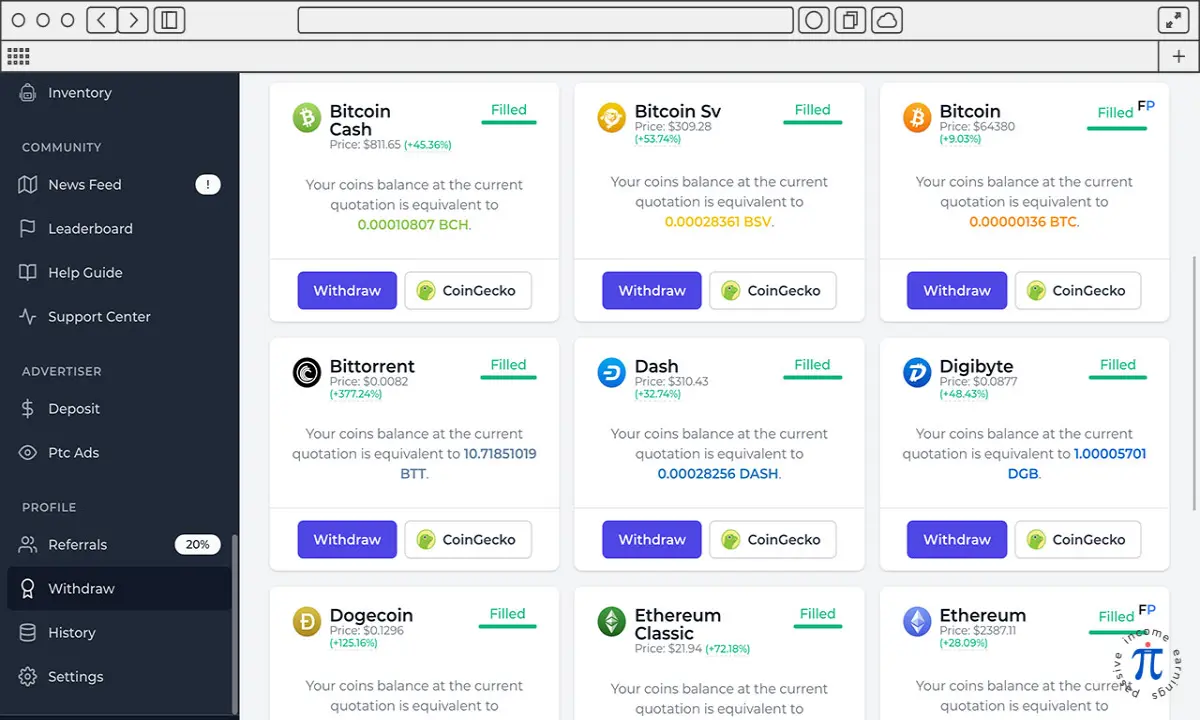Image resolution: width=1200 pixels, height=720 pixels.
Task: Toggle the browser sidebar panel icon
Action: [x=170, y=20]
